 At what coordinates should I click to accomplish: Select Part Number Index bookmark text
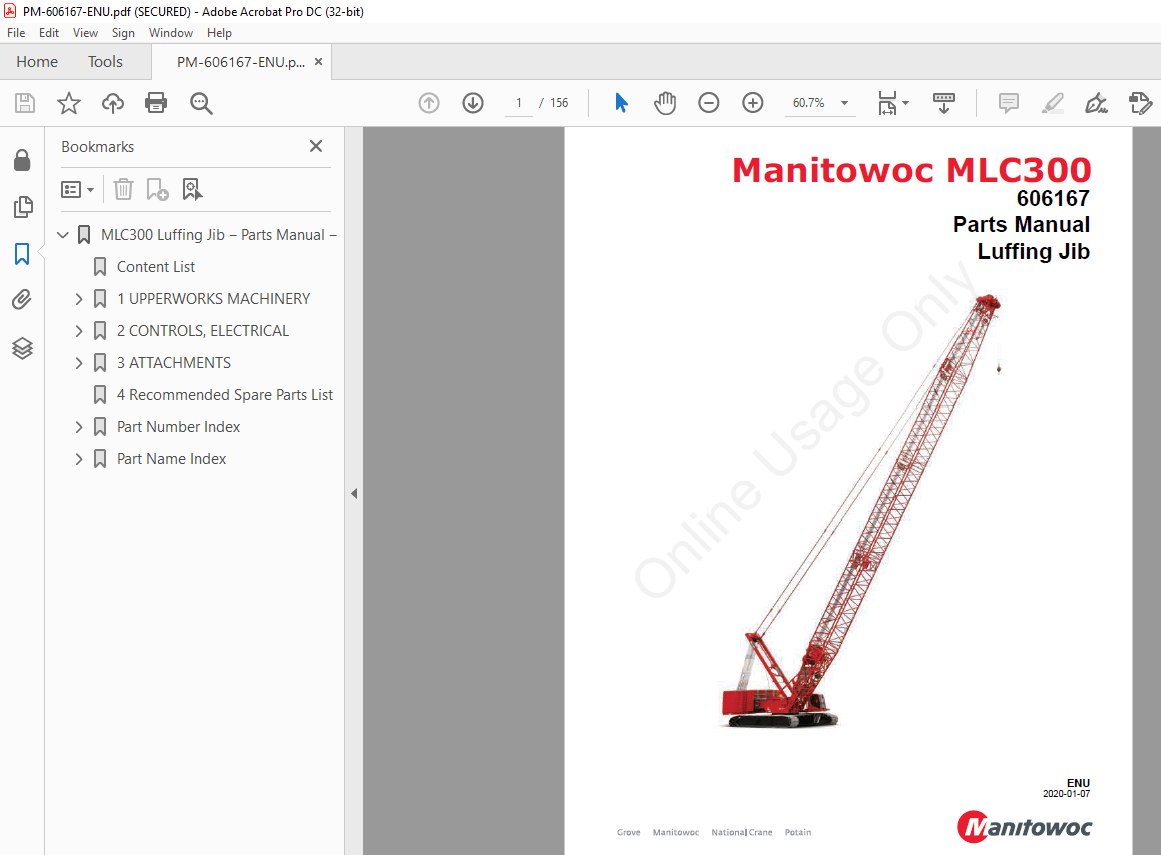click(178, 427)
